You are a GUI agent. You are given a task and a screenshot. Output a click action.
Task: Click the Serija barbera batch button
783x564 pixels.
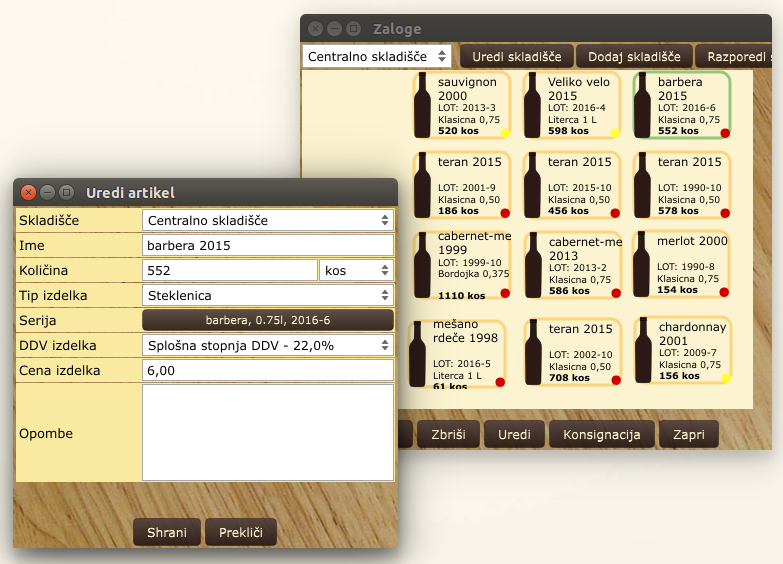click(267, 320)
